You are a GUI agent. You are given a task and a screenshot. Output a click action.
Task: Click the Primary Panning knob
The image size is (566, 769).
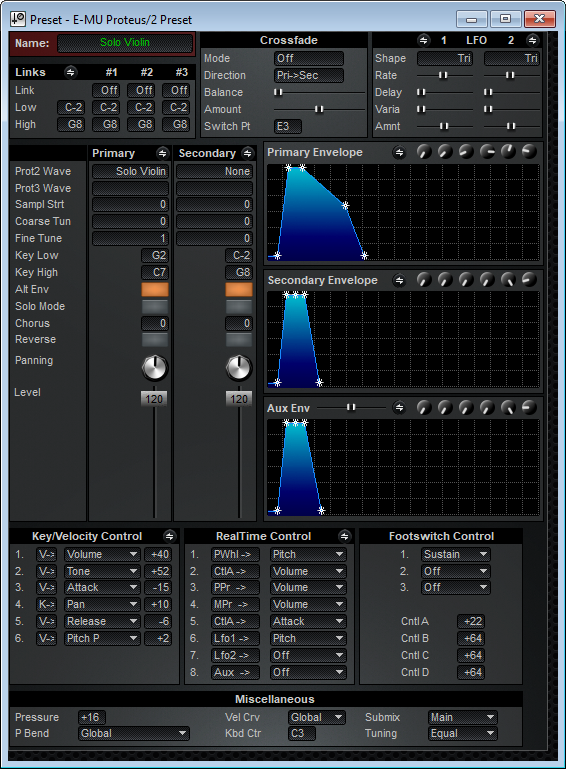pos(154,368)
